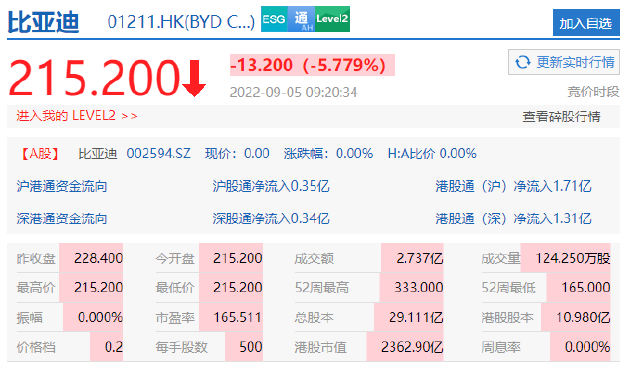Open 进入我的 LEVEL2 link

[x=77, y=116]
